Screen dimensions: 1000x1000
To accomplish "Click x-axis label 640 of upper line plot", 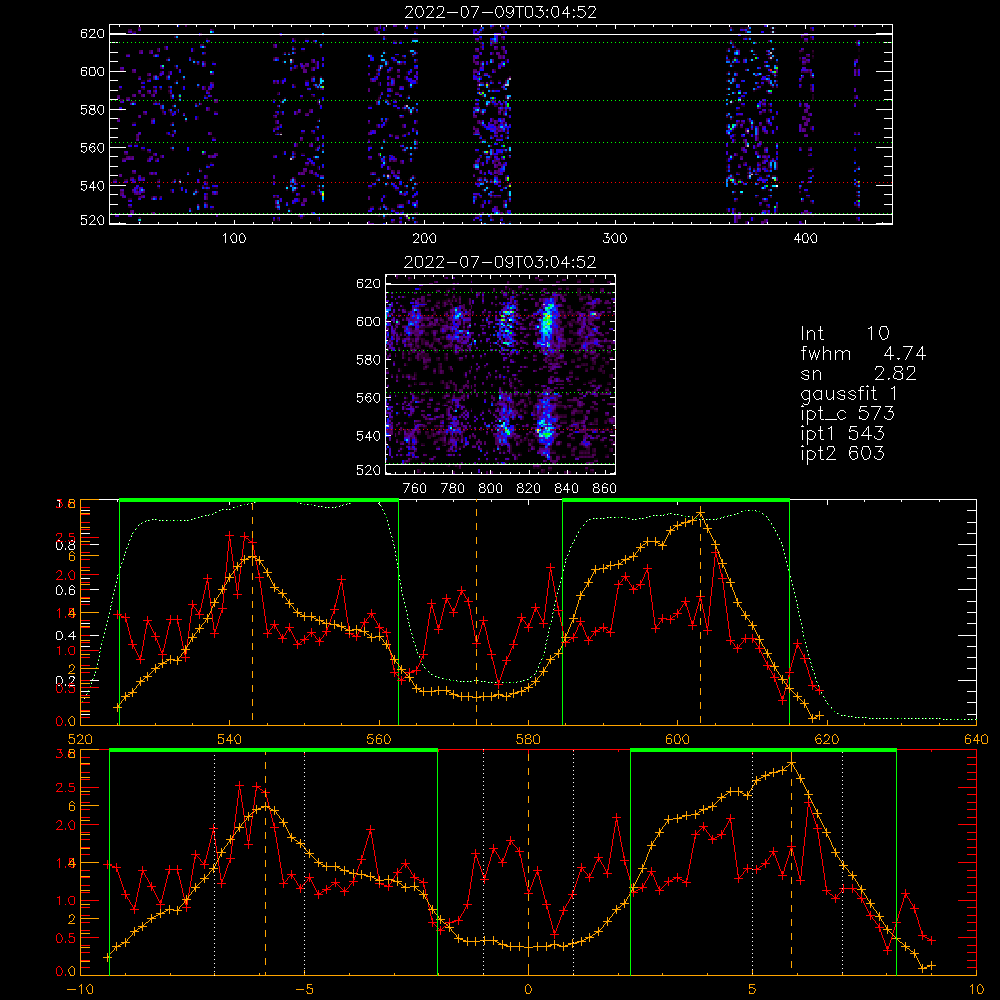I will pos(976,740).
